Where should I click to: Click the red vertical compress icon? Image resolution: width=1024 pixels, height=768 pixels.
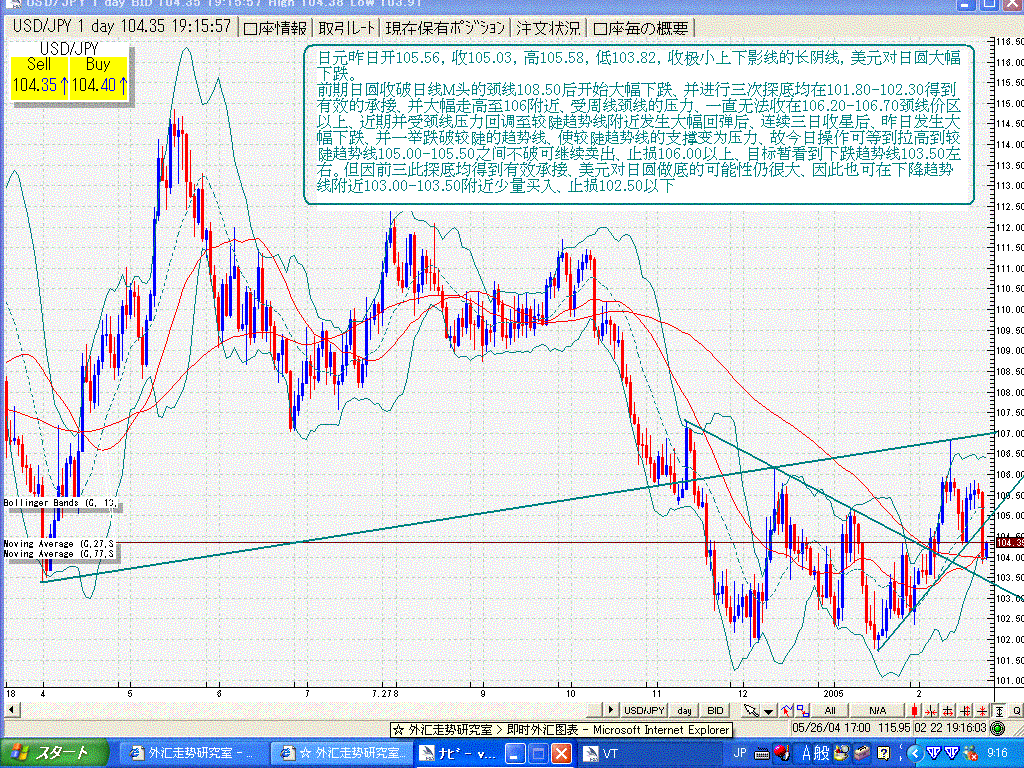pos(982,711)
